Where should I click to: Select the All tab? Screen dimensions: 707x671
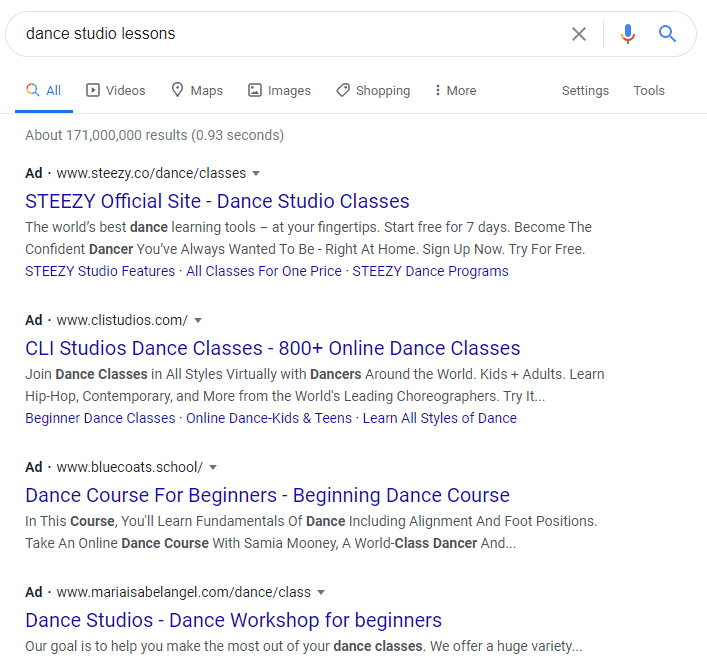pos(44,91)
